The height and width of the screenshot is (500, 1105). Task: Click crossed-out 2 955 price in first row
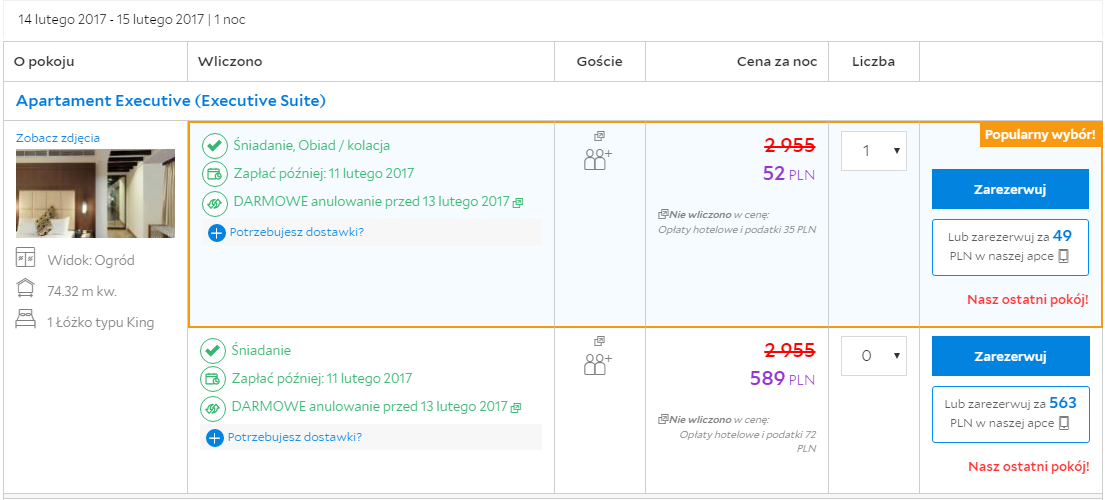[790, 145]
